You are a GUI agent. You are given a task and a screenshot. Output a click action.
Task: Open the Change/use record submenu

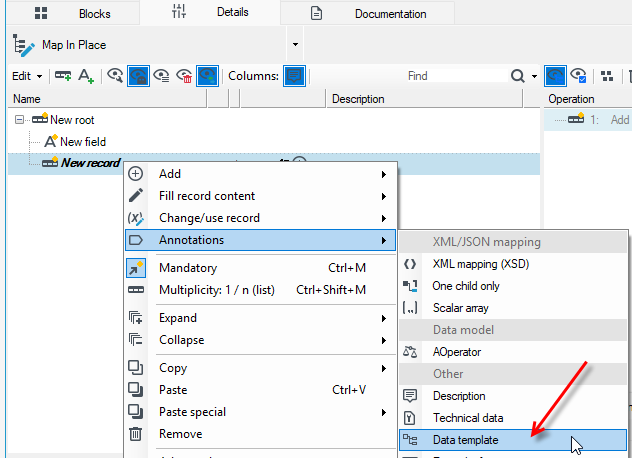pos(260,218)
